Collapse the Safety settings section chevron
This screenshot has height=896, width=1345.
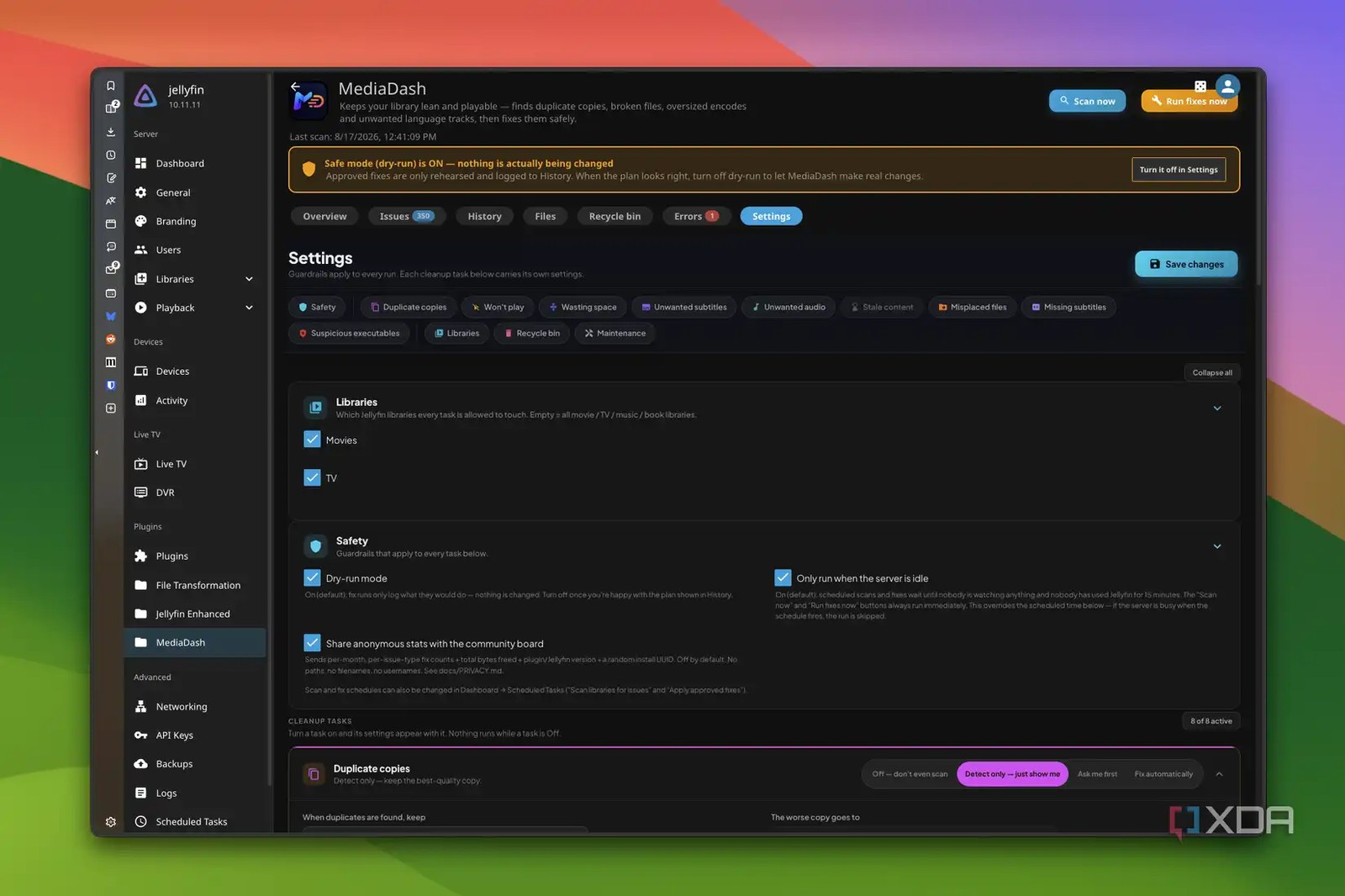click(x=1216, y=546)
